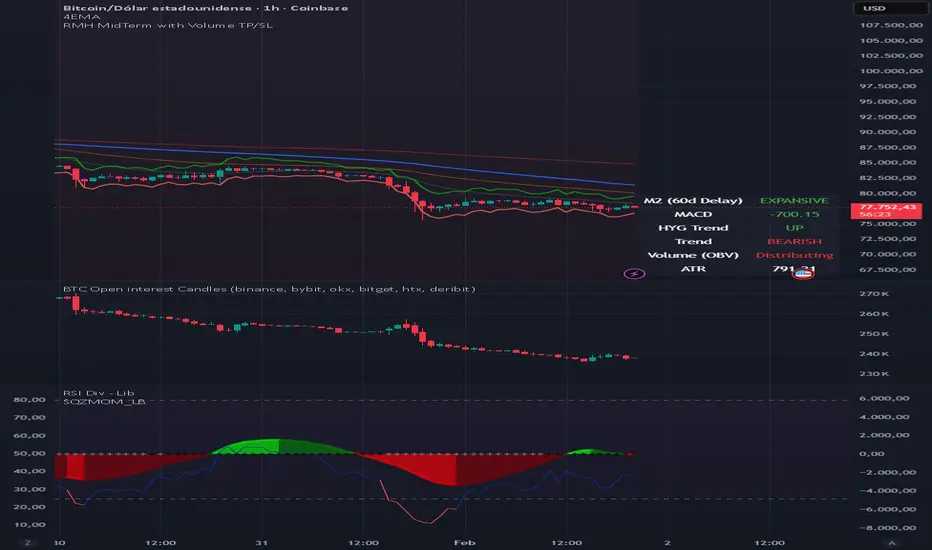This screenshot has height=550, width=932.
Task: Click 30,00 on the RSI axis
Action: pyautogui.click(x=29, y=489)
